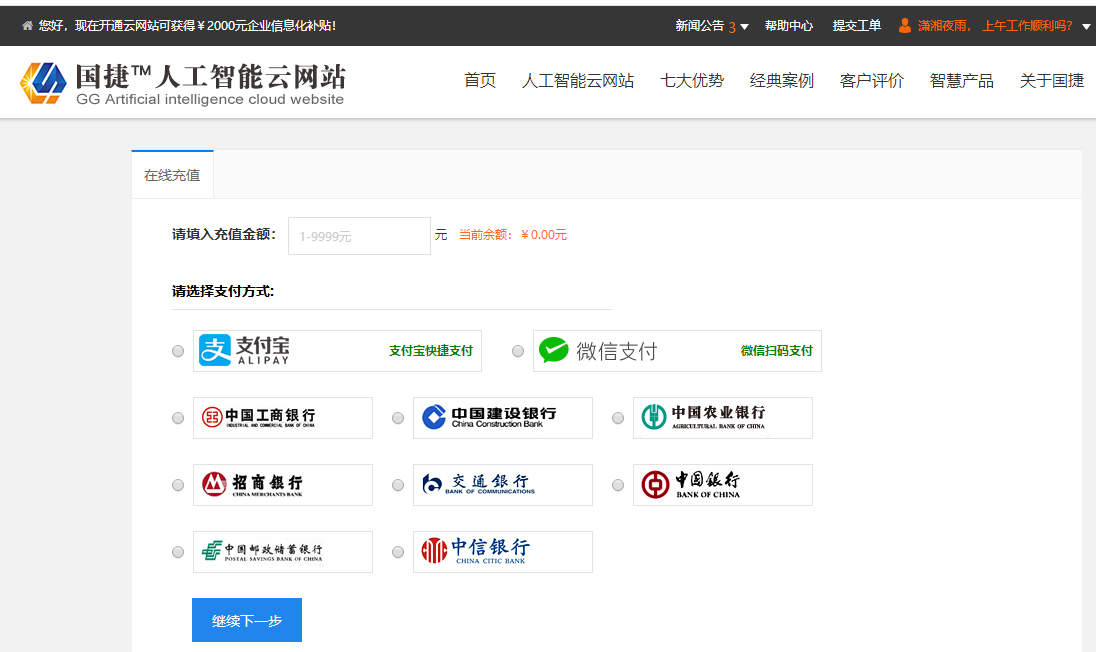Click the recharge amount input field

point(359,236)
